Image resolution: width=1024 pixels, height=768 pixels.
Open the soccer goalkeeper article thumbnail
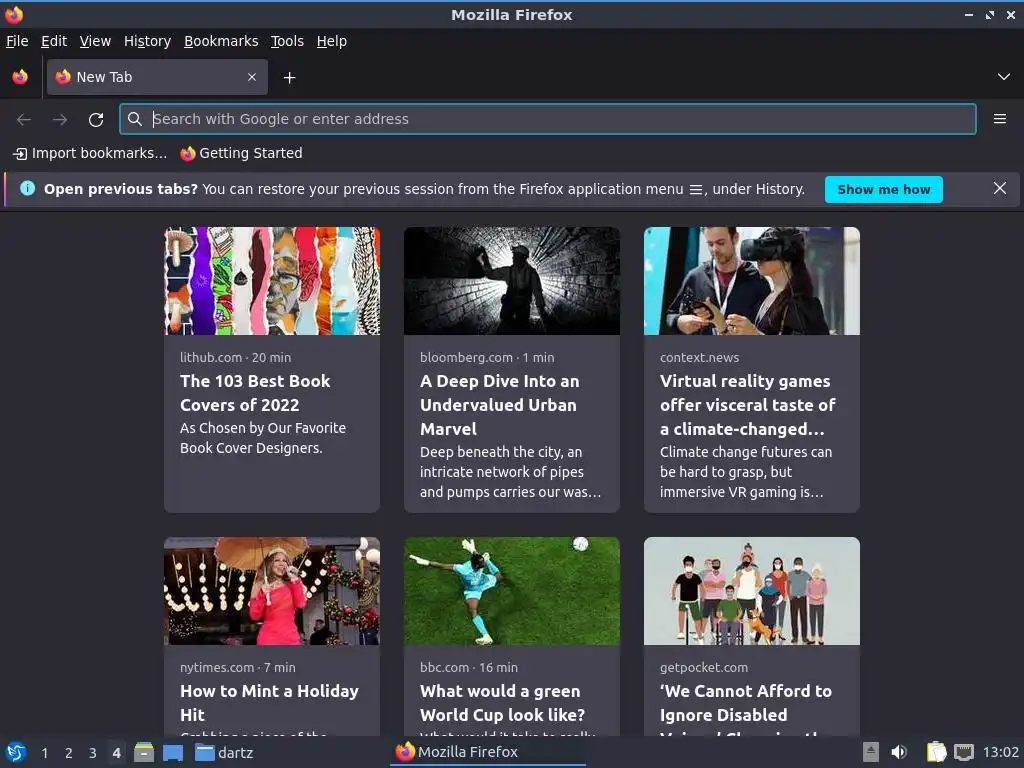[x=512, y=591]
